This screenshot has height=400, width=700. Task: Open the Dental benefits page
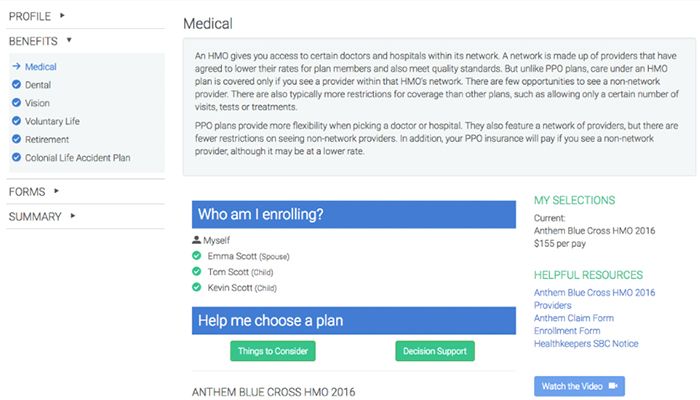click(39, 85)
